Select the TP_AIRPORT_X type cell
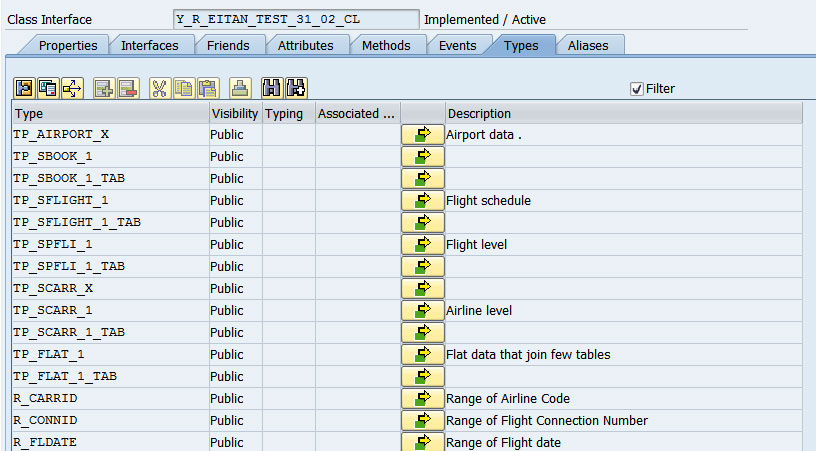Screen dimensions: 816x451 [110, 134]
